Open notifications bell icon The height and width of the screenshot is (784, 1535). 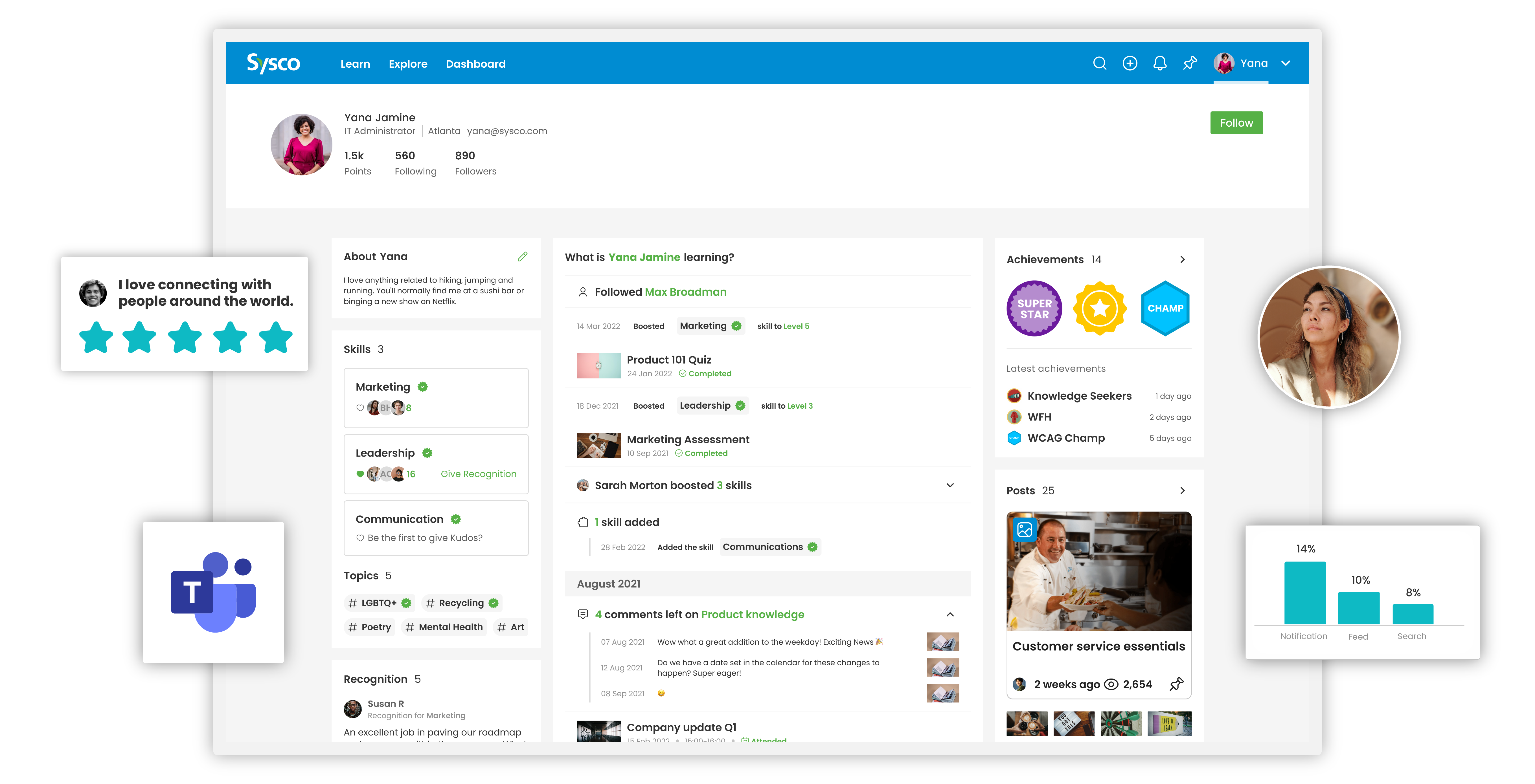pyautogui.click(x=1160, y=63)
